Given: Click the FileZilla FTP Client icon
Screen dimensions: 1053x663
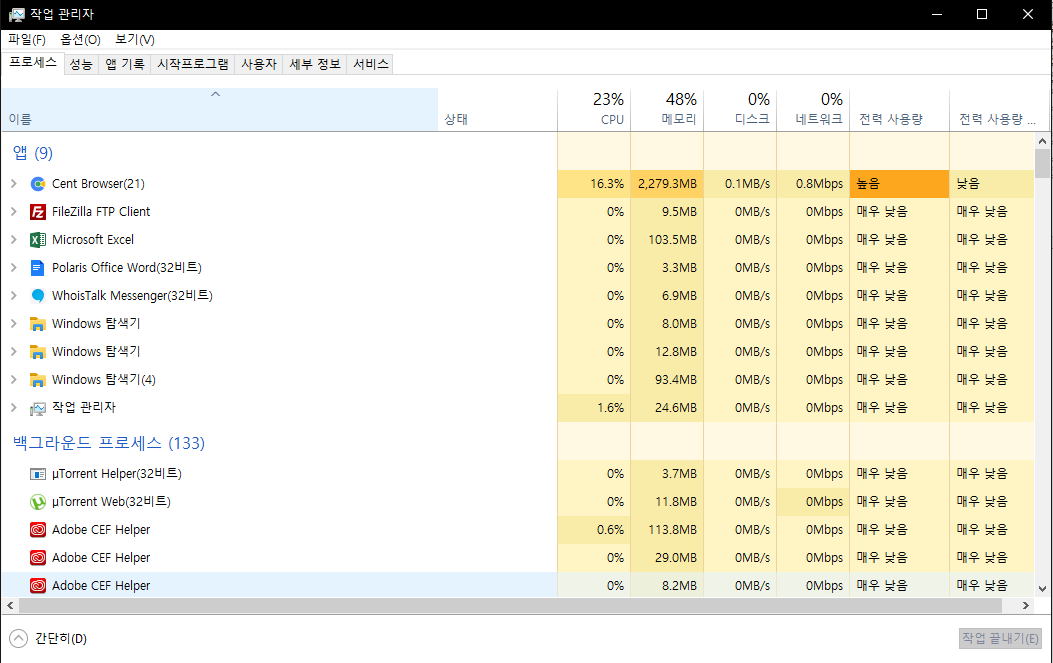Looking at the screenshot, I should (x=38, y=212).
